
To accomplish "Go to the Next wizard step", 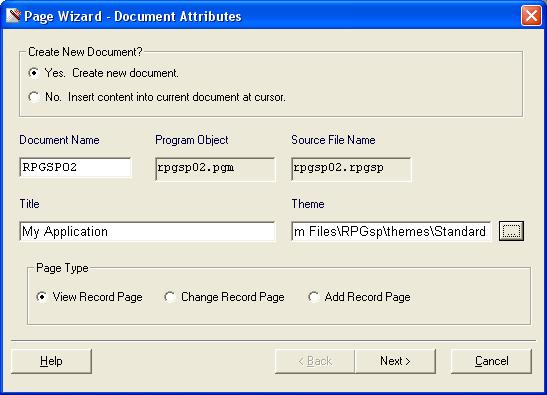I will pyautogui.click(x=395, y=361).
